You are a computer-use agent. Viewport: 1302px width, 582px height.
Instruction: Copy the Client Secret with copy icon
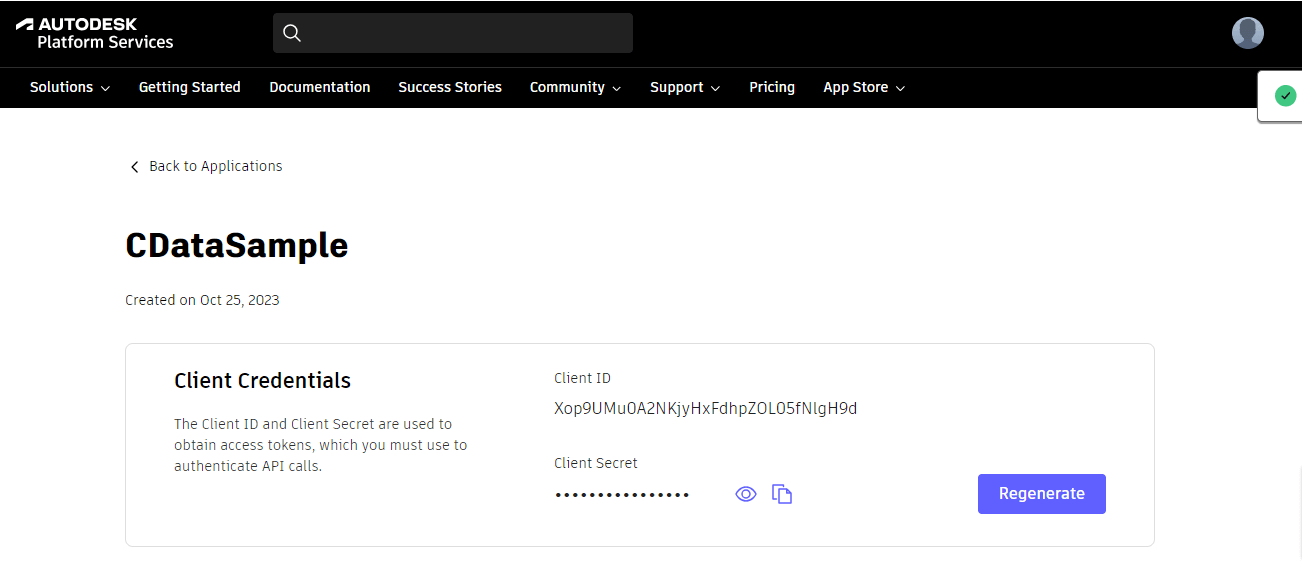[x=782, y=494]
